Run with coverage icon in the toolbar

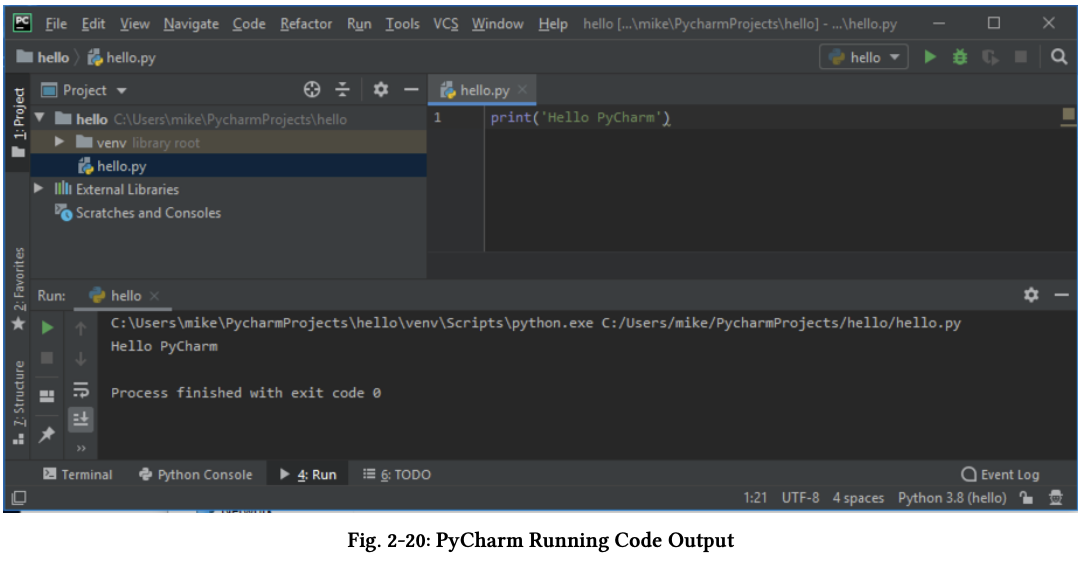990,57
